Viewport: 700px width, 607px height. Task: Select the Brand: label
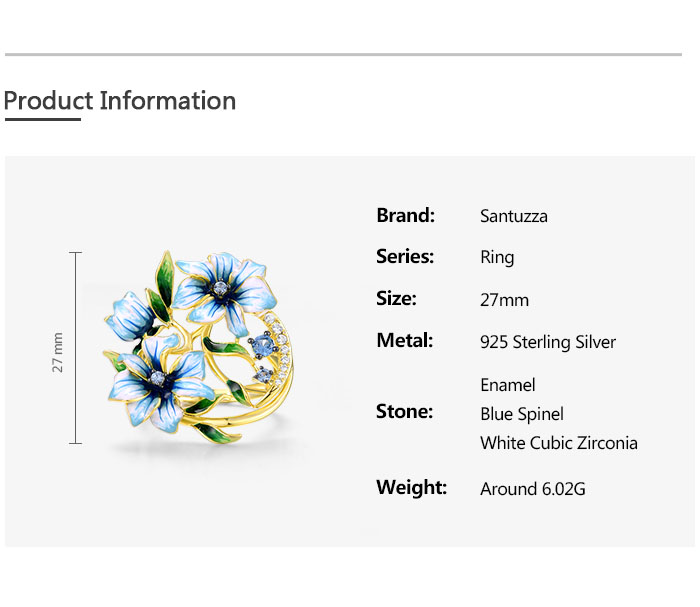coord(405,215)
